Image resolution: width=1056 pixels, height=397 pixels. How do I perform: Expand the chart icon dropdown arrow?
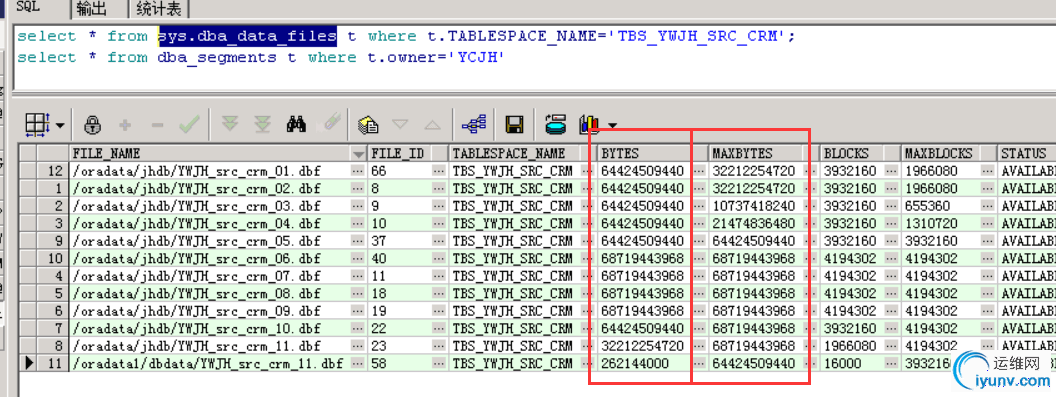tap(612, 125)
